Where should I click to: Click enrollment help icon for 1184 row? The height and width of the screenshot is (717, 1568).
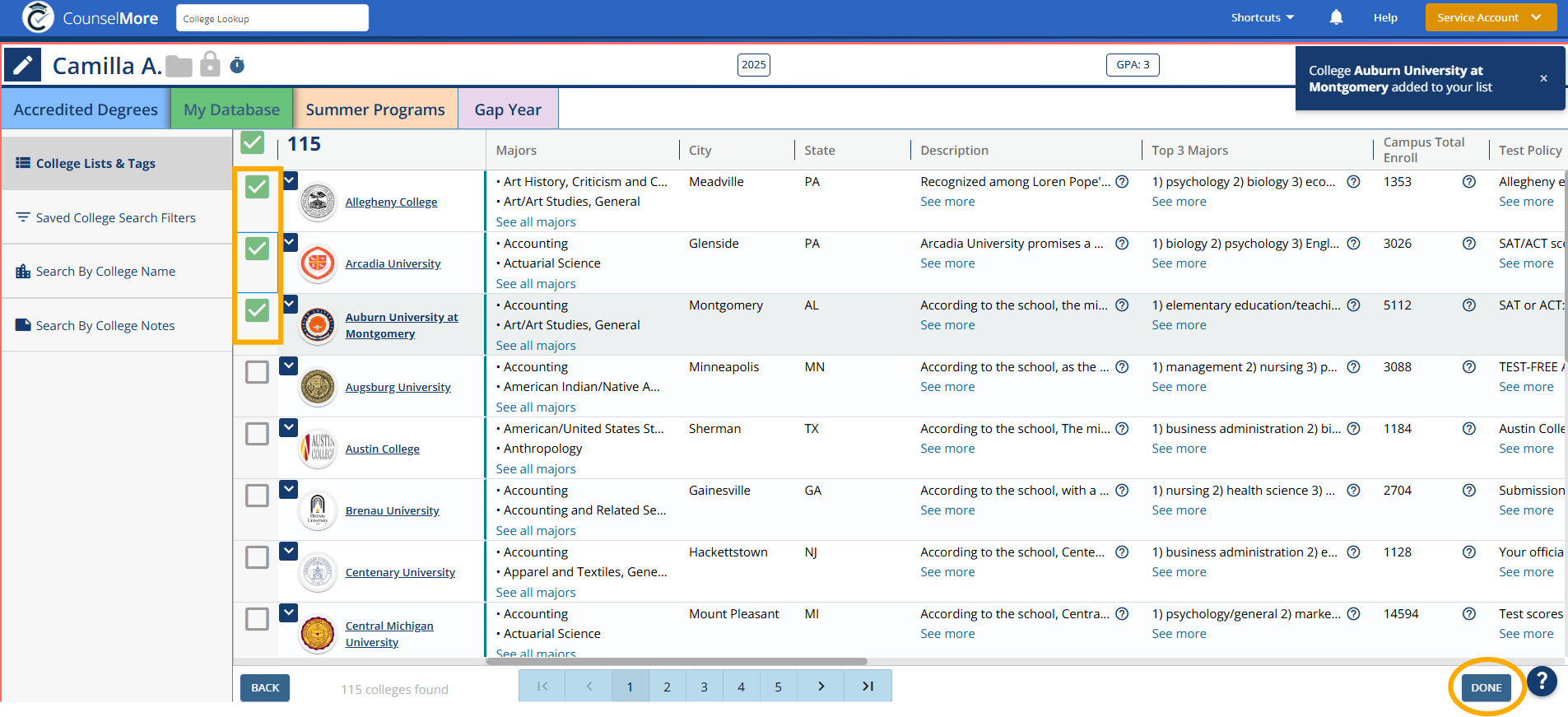[1469, 429]
